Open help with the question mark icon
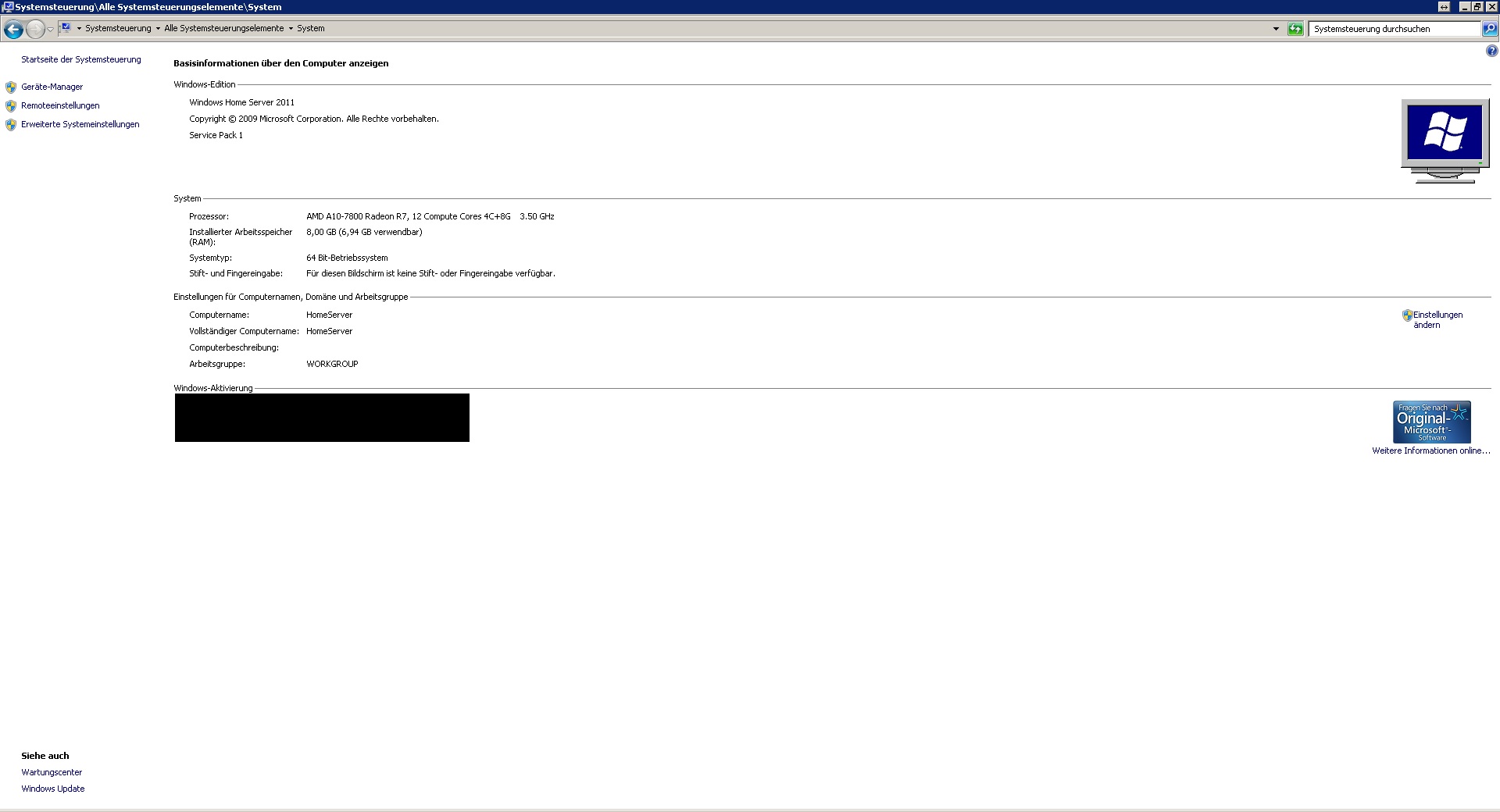1500x812 pixels. pos(1491,52)
